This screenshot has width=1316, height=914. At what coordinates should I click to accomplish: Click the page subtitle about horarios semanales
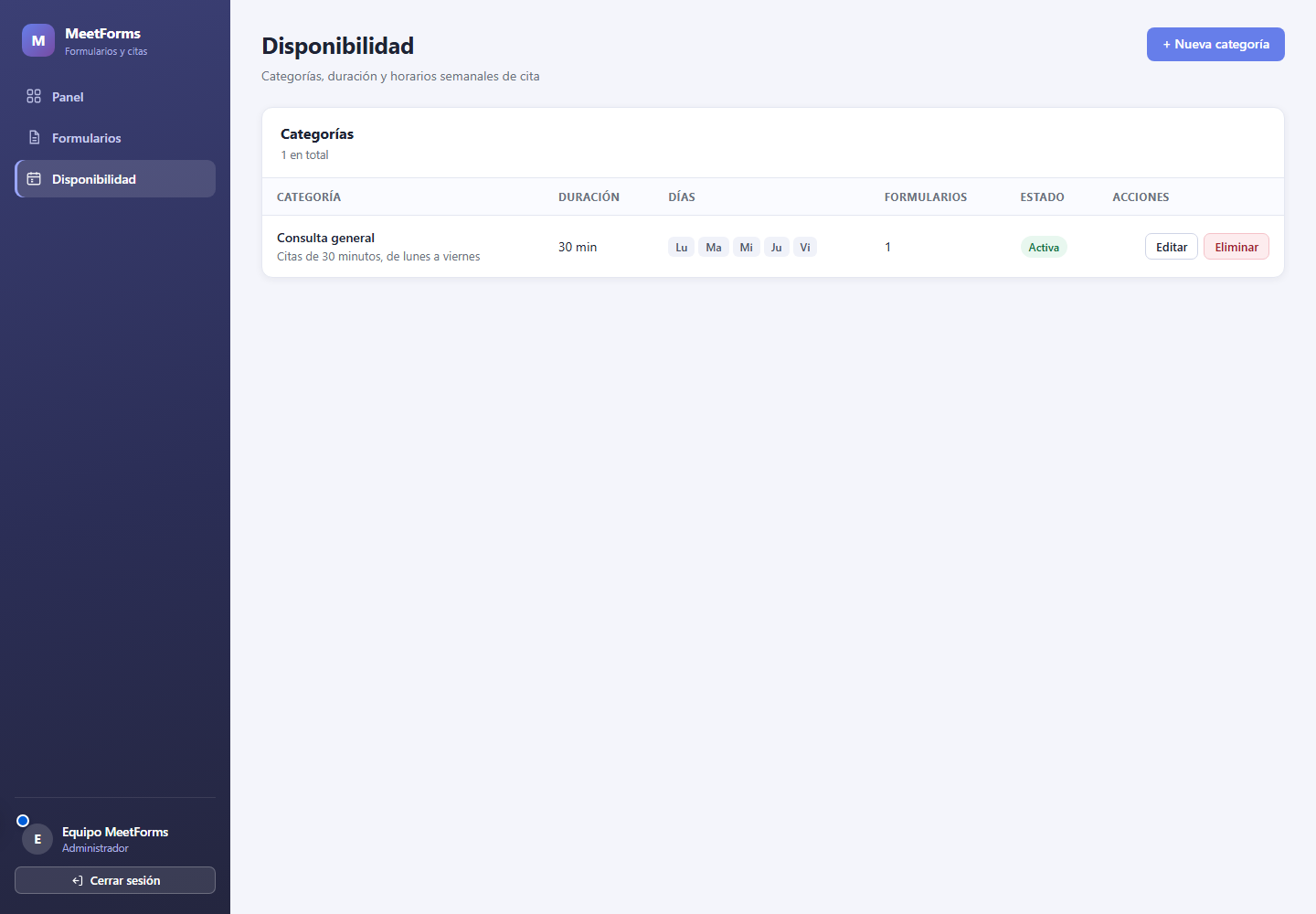coord(400,76)
